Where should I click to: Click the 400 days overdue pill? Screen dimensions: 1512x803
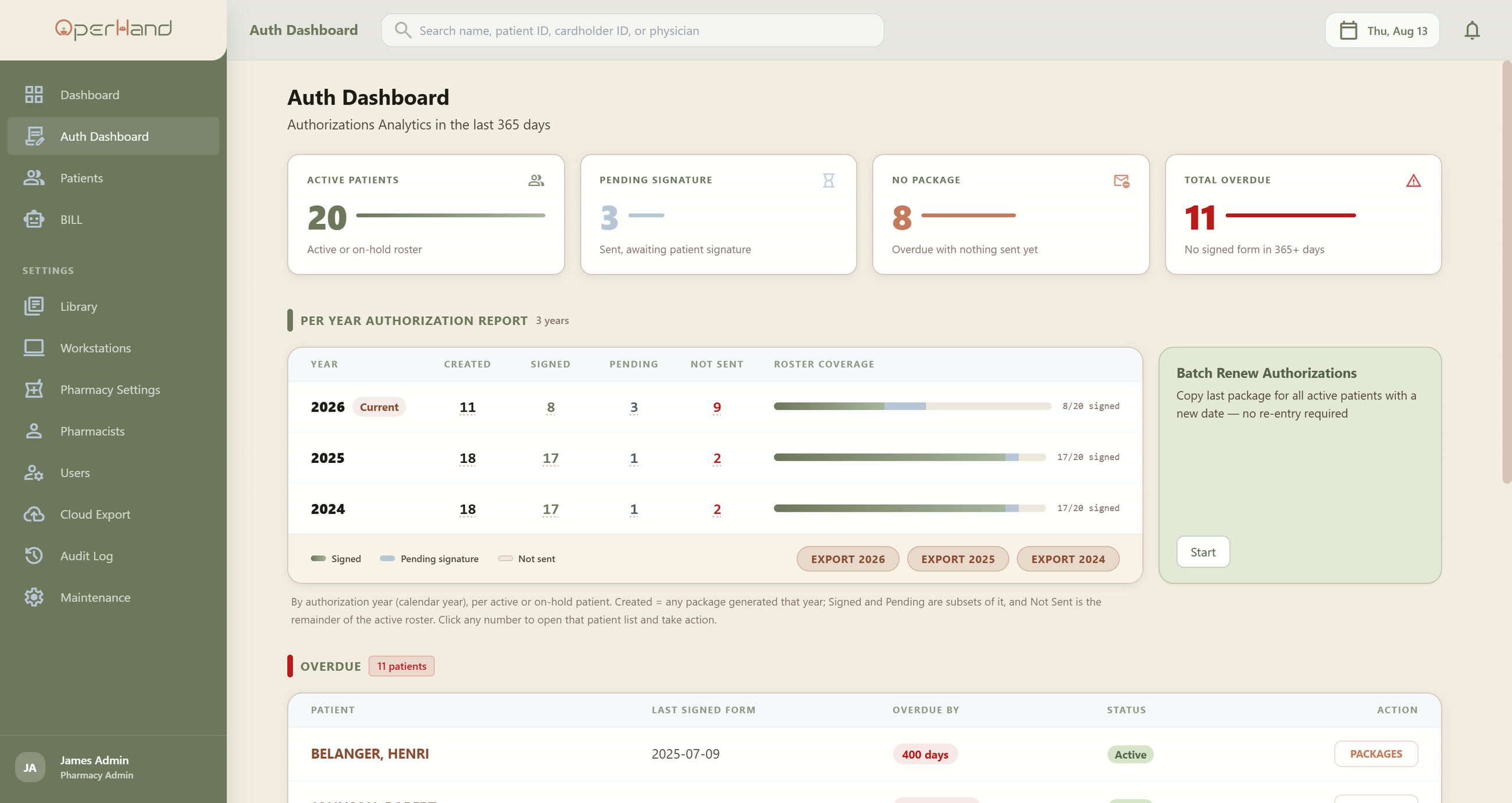[x=925, y=754]
